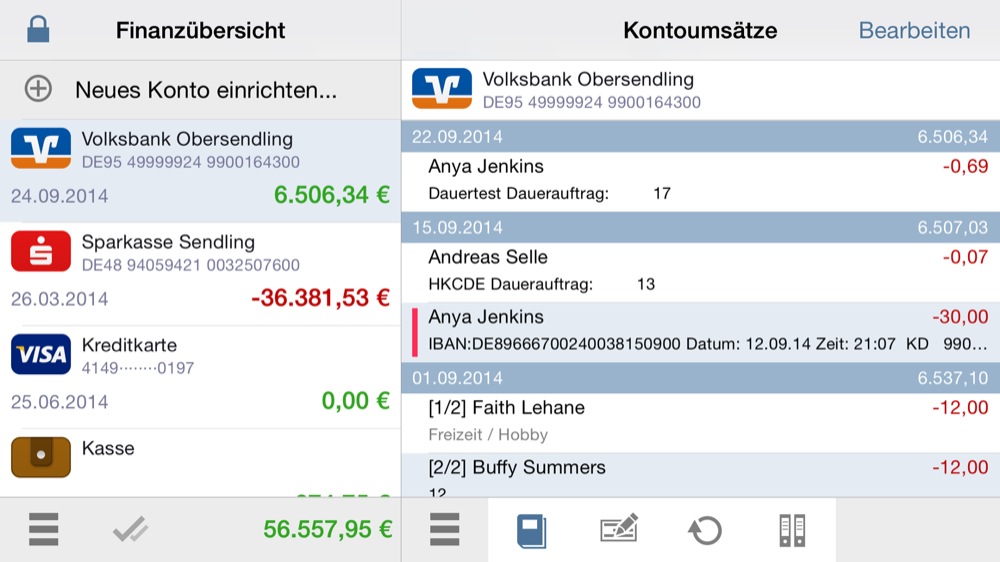1000x562 pixels.
Task: Choose the Kreditkarte VISA account
Action: [200, 373]
